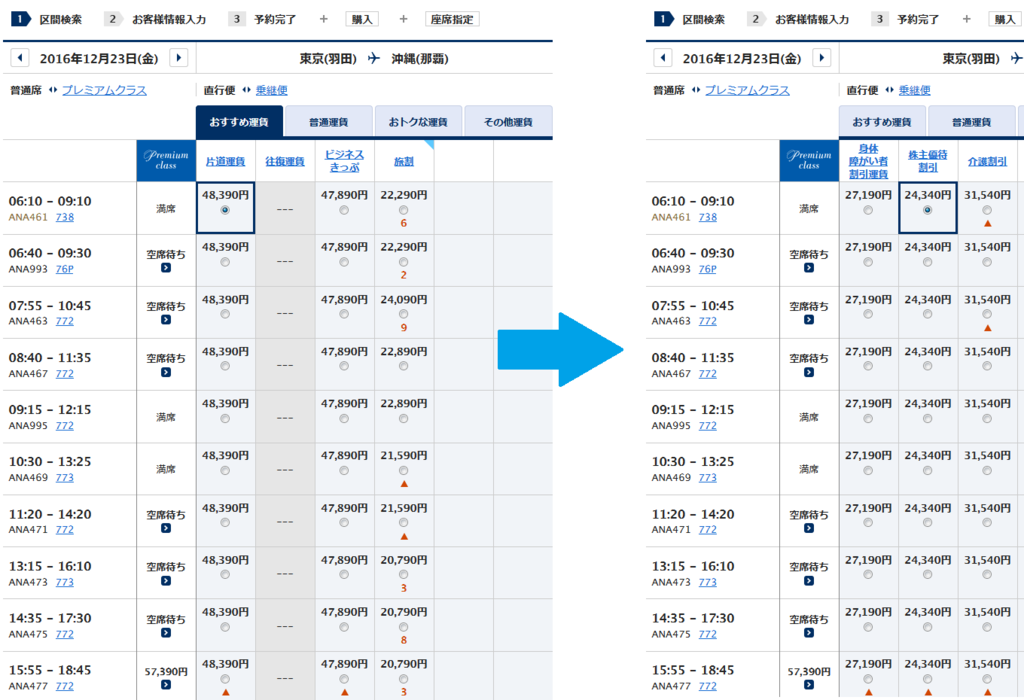
Task: Open 往復運賃 fare header link
Action: [285, 161]
